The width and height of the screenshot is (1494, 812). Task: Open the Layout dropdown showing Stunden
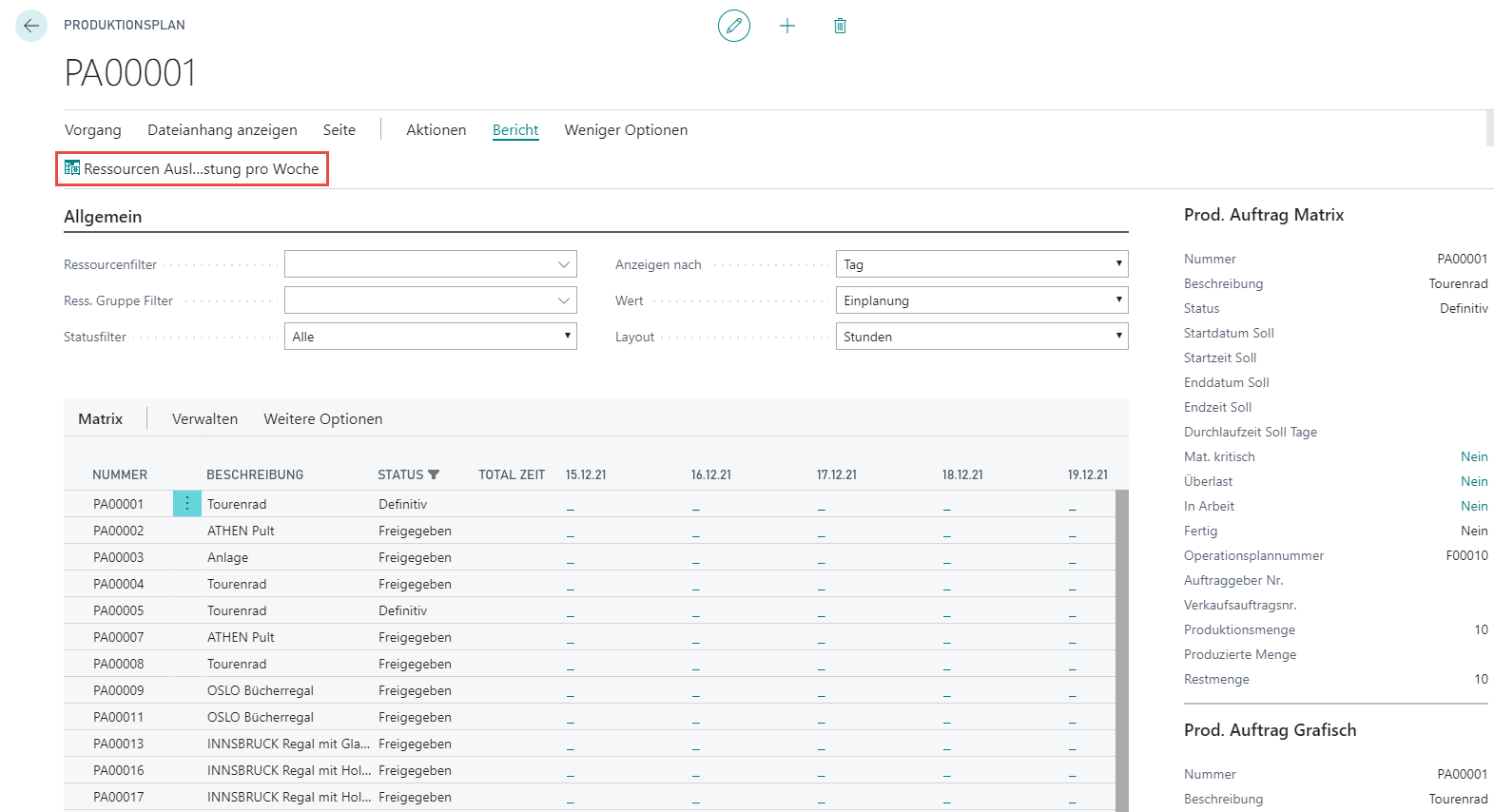[982, 337]
